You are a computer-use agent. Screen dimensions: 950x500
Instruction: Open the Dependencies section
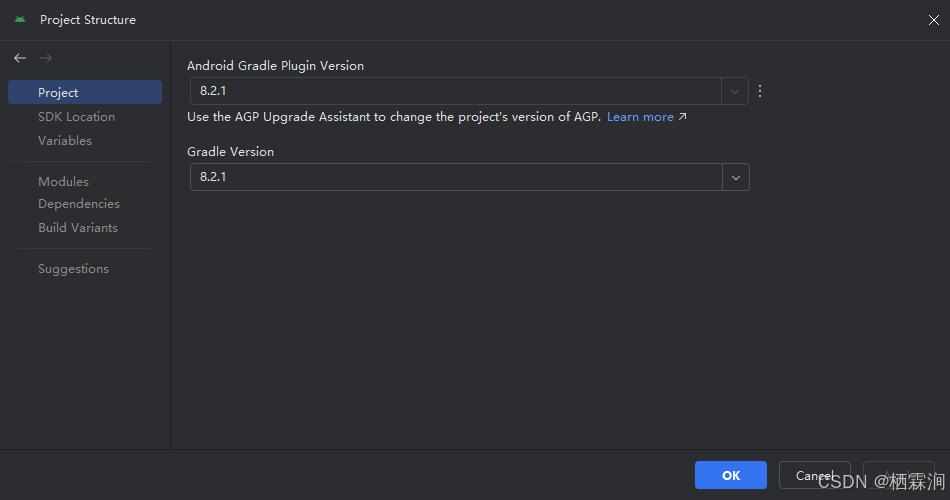tap(79, 204)
